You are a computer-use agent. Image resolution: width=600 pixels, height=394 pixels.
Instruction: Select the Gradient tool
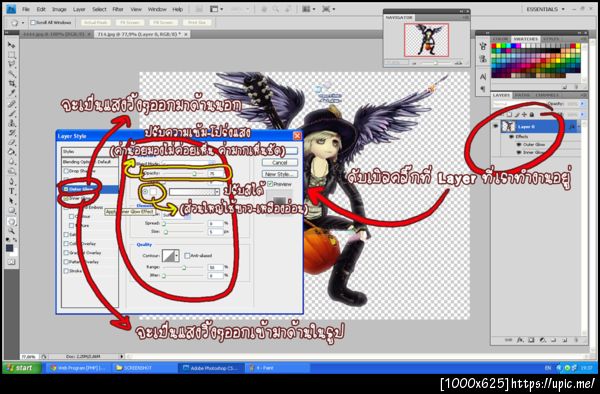(x=11, y=152)
